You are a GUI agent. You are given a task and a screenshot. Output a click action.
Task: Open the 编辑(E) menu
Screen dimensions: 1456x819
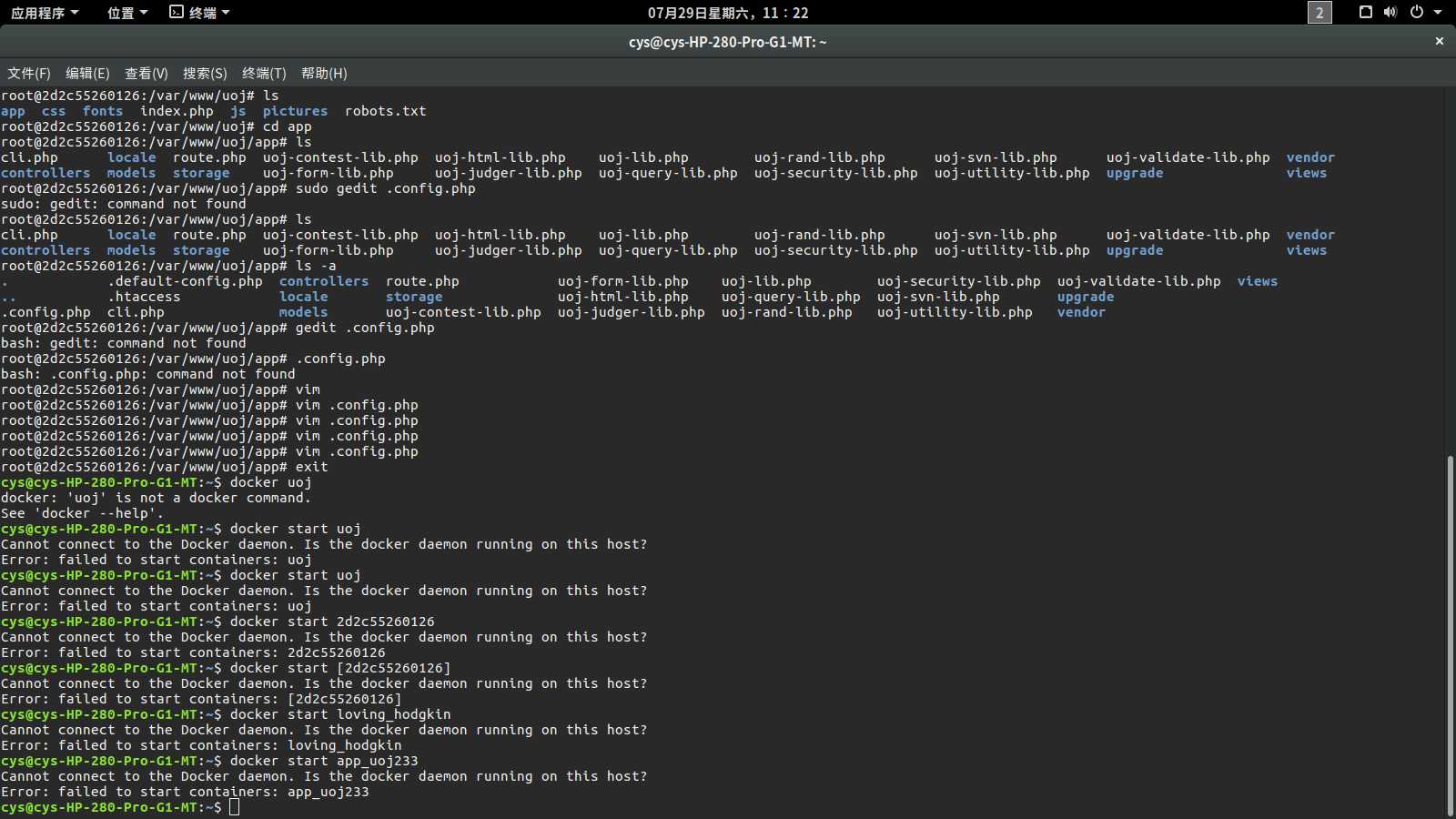(x=87, y=73)
